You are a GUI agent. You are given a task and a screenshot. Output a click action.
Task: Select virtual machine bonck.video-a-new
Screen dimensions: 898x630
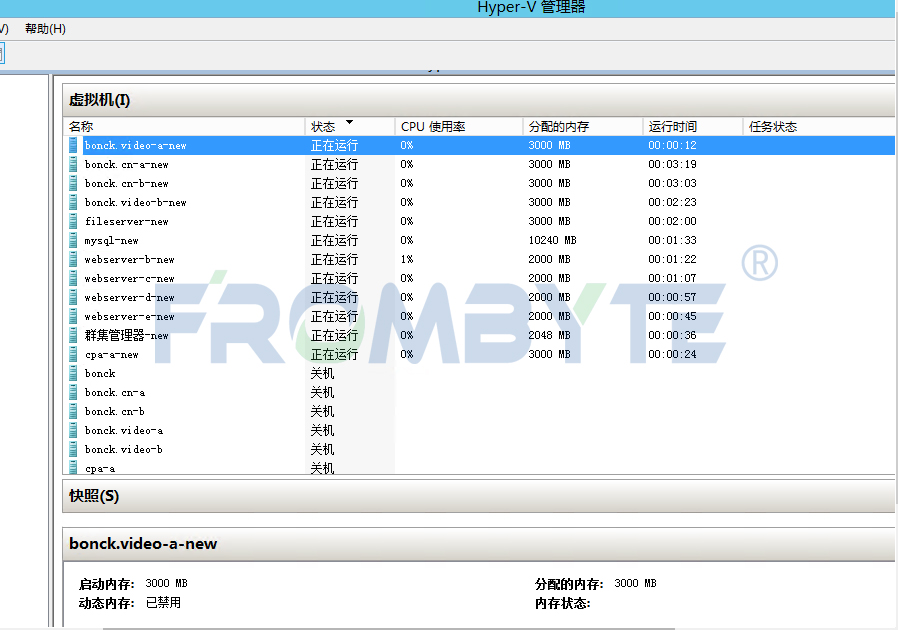[136, 145]
